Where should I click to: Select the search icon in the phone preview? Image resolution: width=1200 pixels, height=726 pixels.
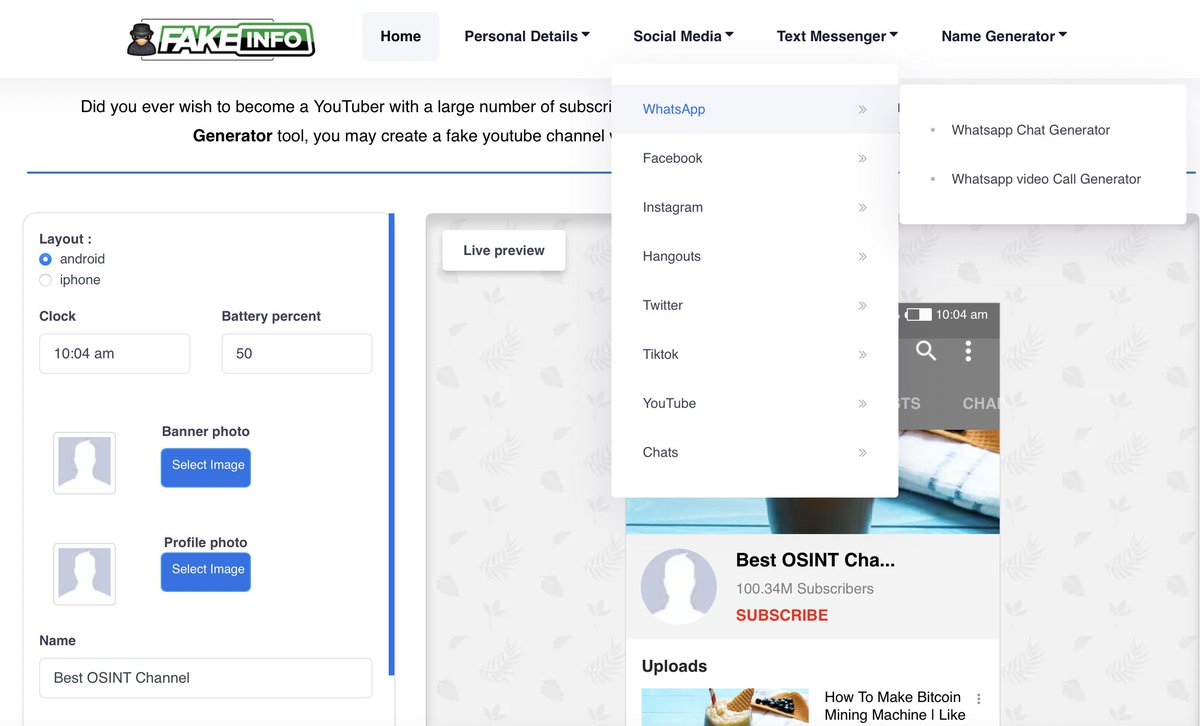925,351
